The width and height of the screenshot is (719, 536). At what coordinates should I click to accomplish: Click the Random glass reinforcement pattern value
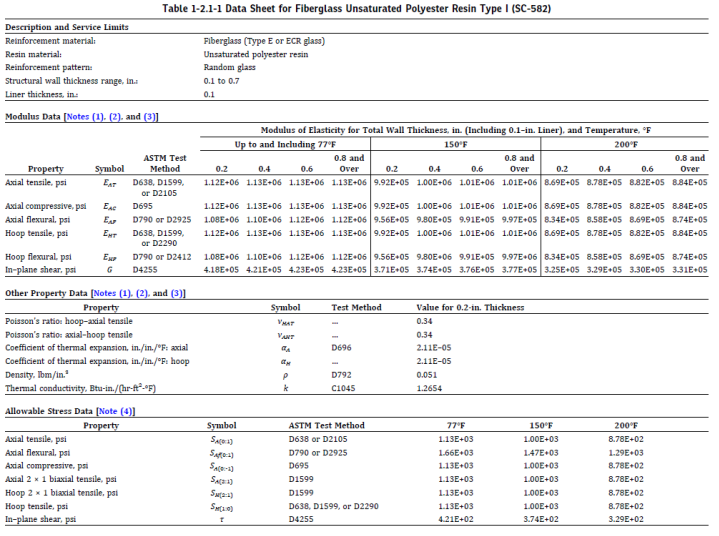[229, 67]
